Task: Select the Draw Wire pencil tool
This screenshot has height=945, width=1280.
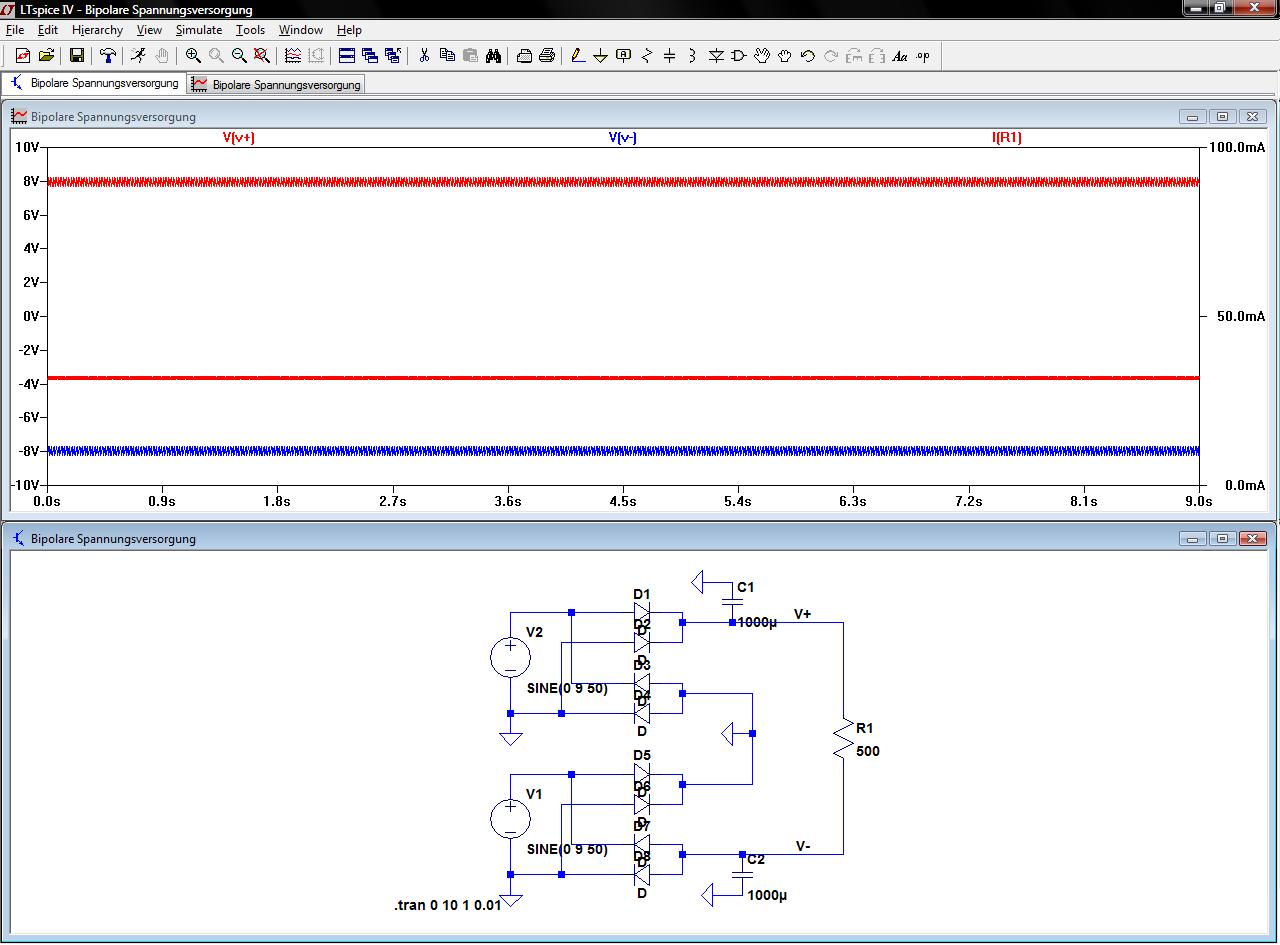Action: point(578,56)
